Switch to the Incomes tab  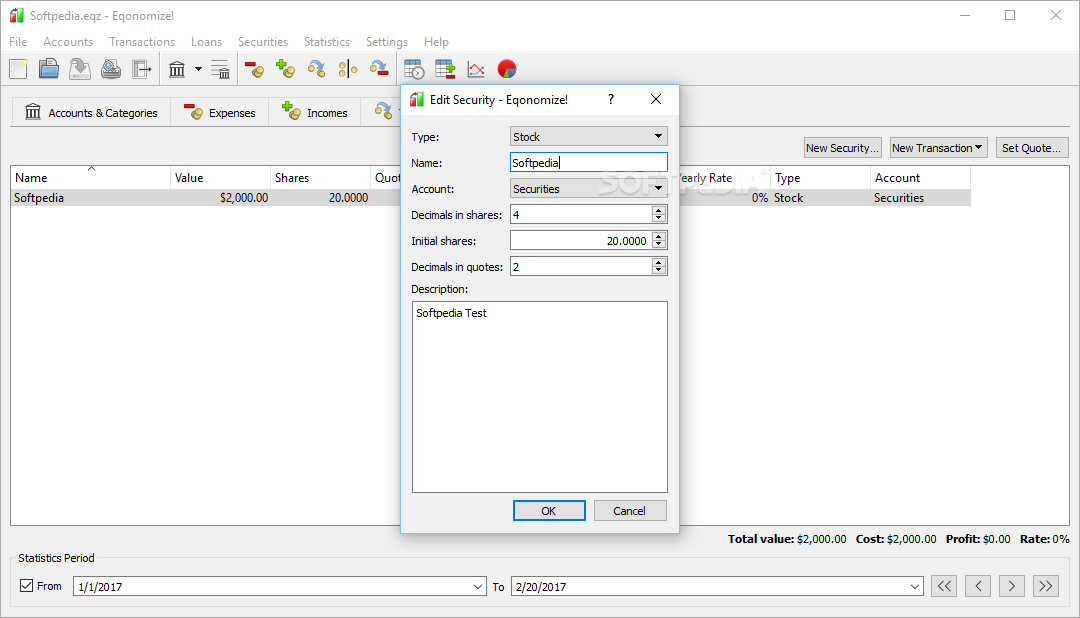(315, 112)
